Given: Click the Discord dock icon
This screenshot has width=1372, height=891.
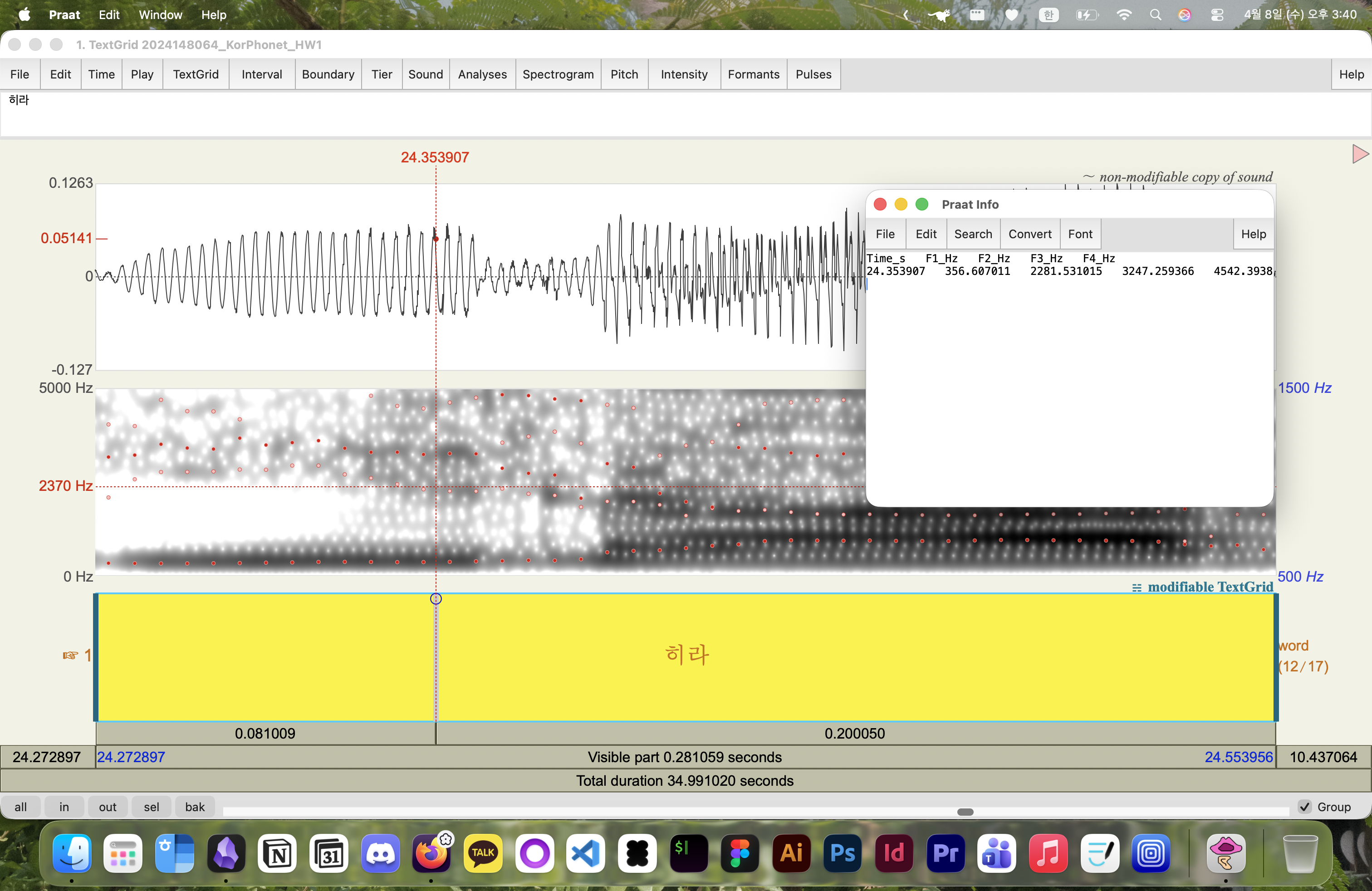Looking at the screenshot, I should [x=381, y=852].
